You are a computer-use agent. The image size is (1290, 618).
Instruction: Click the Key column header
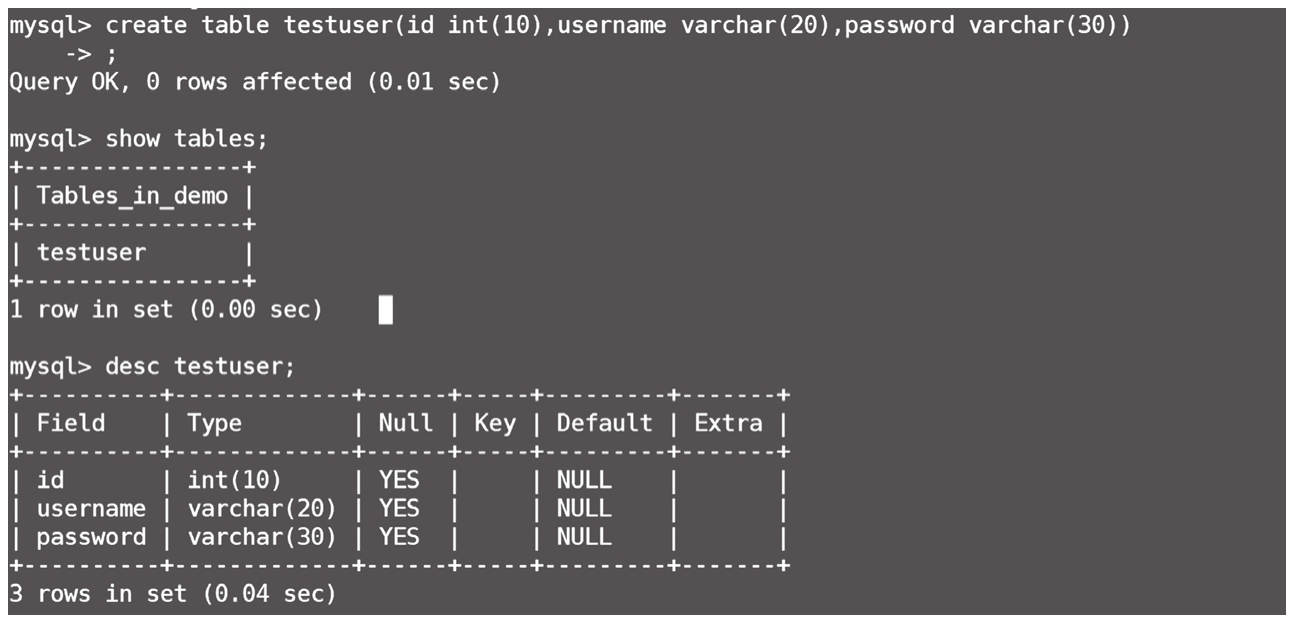(x=494, y=424)
